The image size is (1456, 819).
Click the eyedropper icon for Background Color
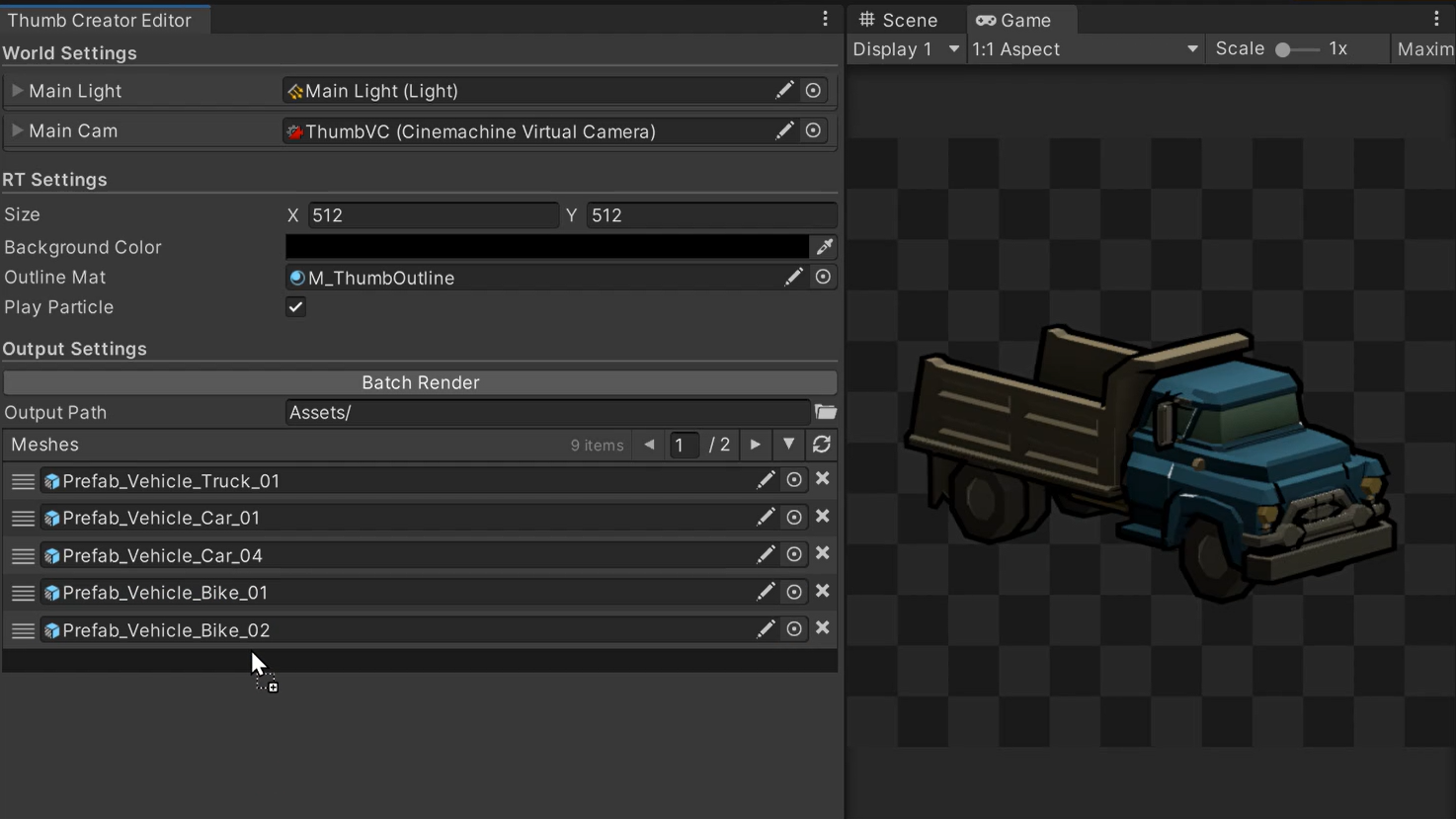pos(824,247)
